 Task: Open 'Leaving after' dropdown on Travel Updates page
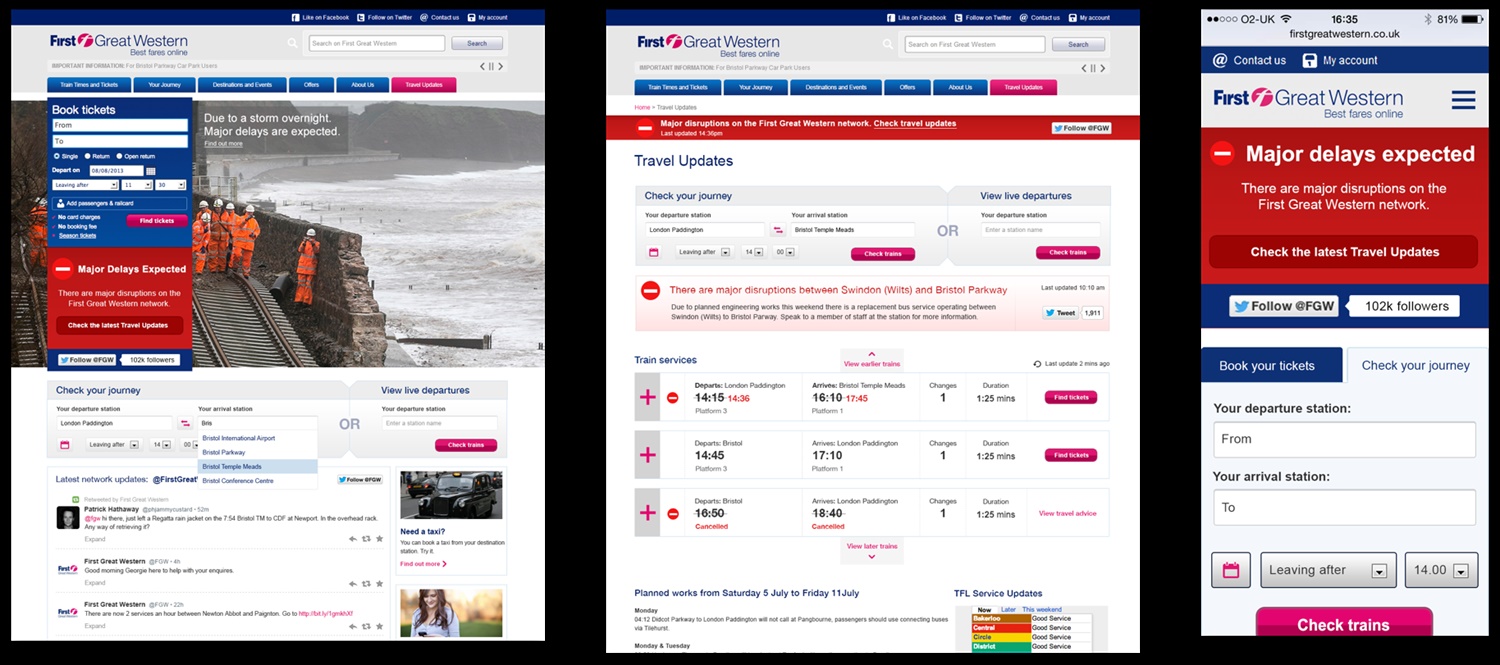[704, 252]
